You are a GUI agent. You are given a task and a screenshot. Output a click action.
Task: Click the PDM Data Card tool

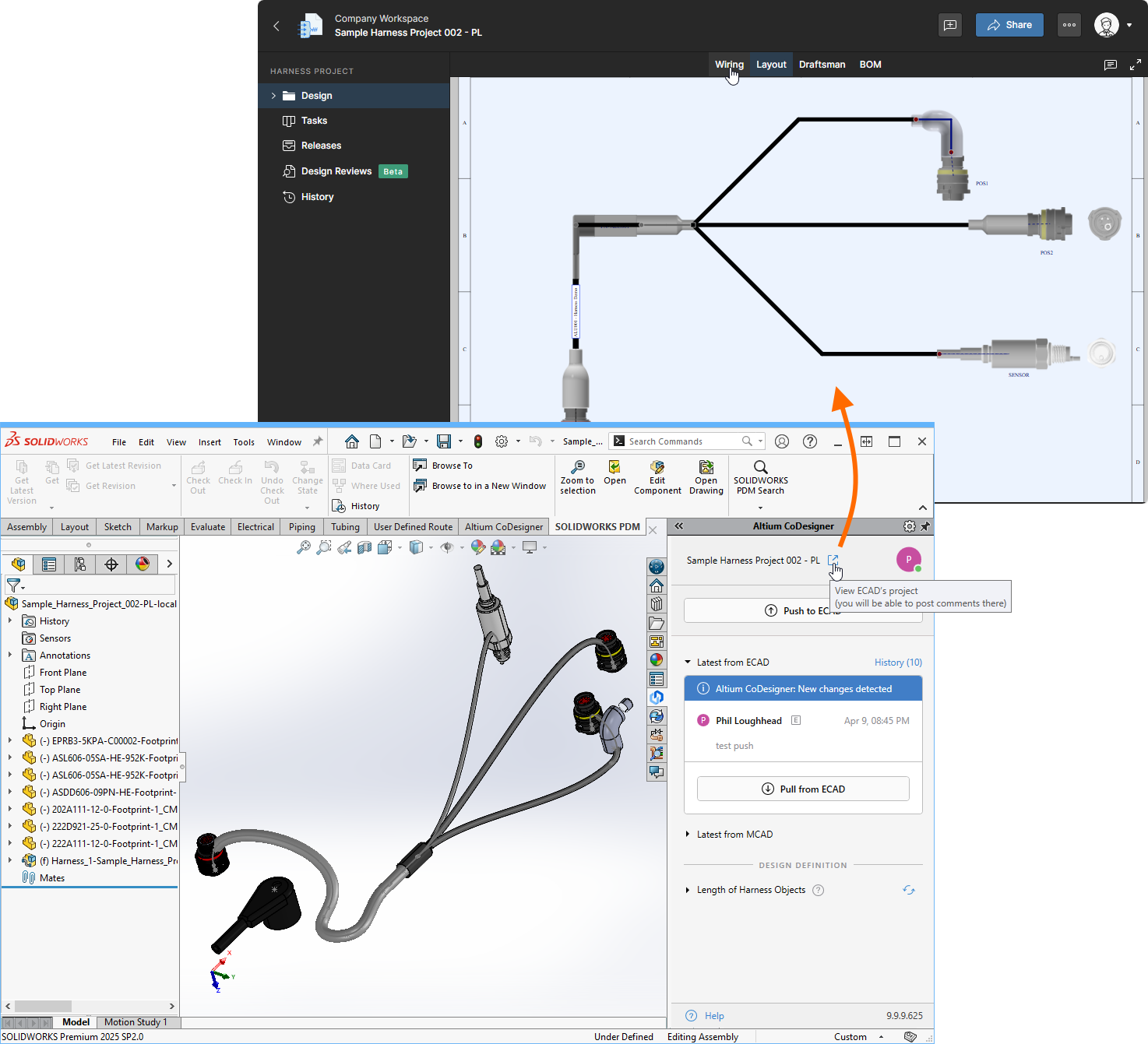362,466
